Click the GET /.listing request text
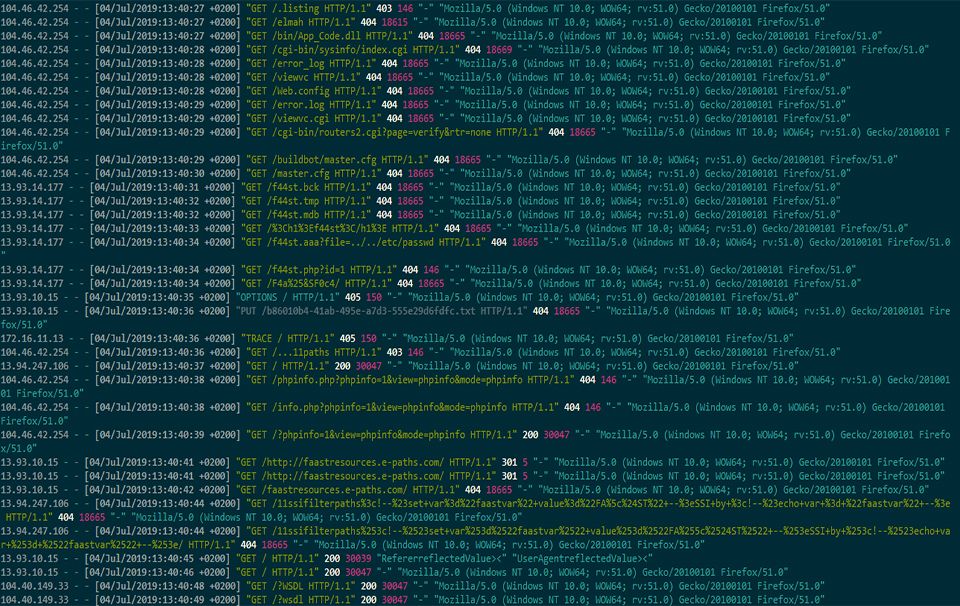The image size is (960, 606). [x=312, y=7]
